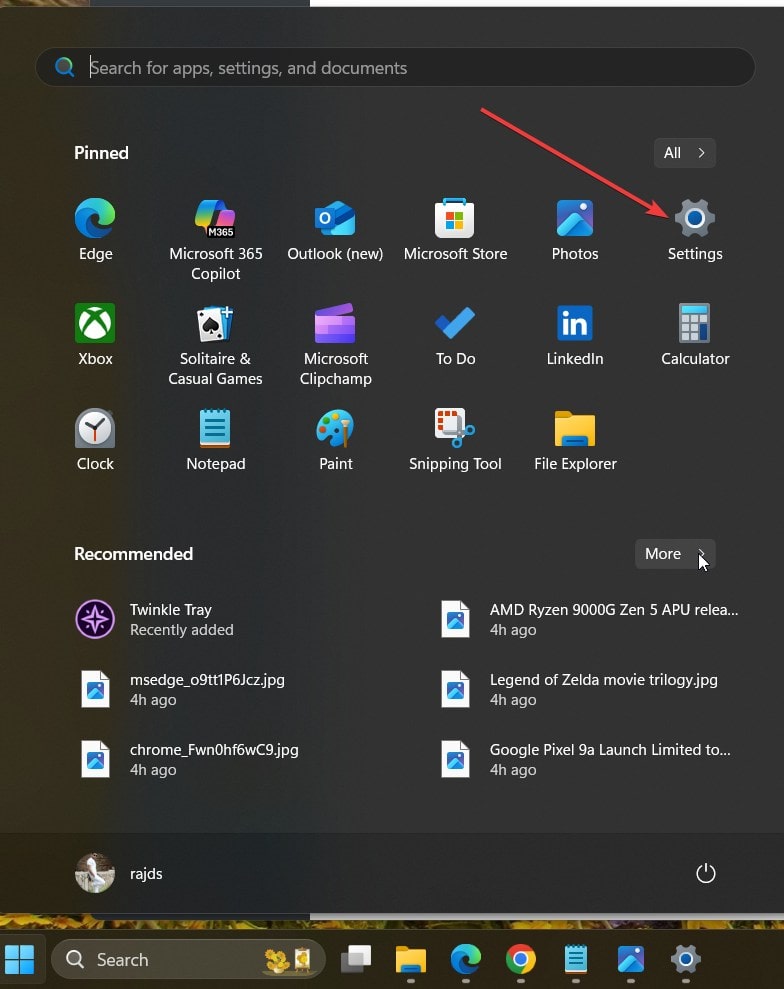Open Solitaire & Casual Games
This screenshot has height=989, width=784.
(215, 344)
